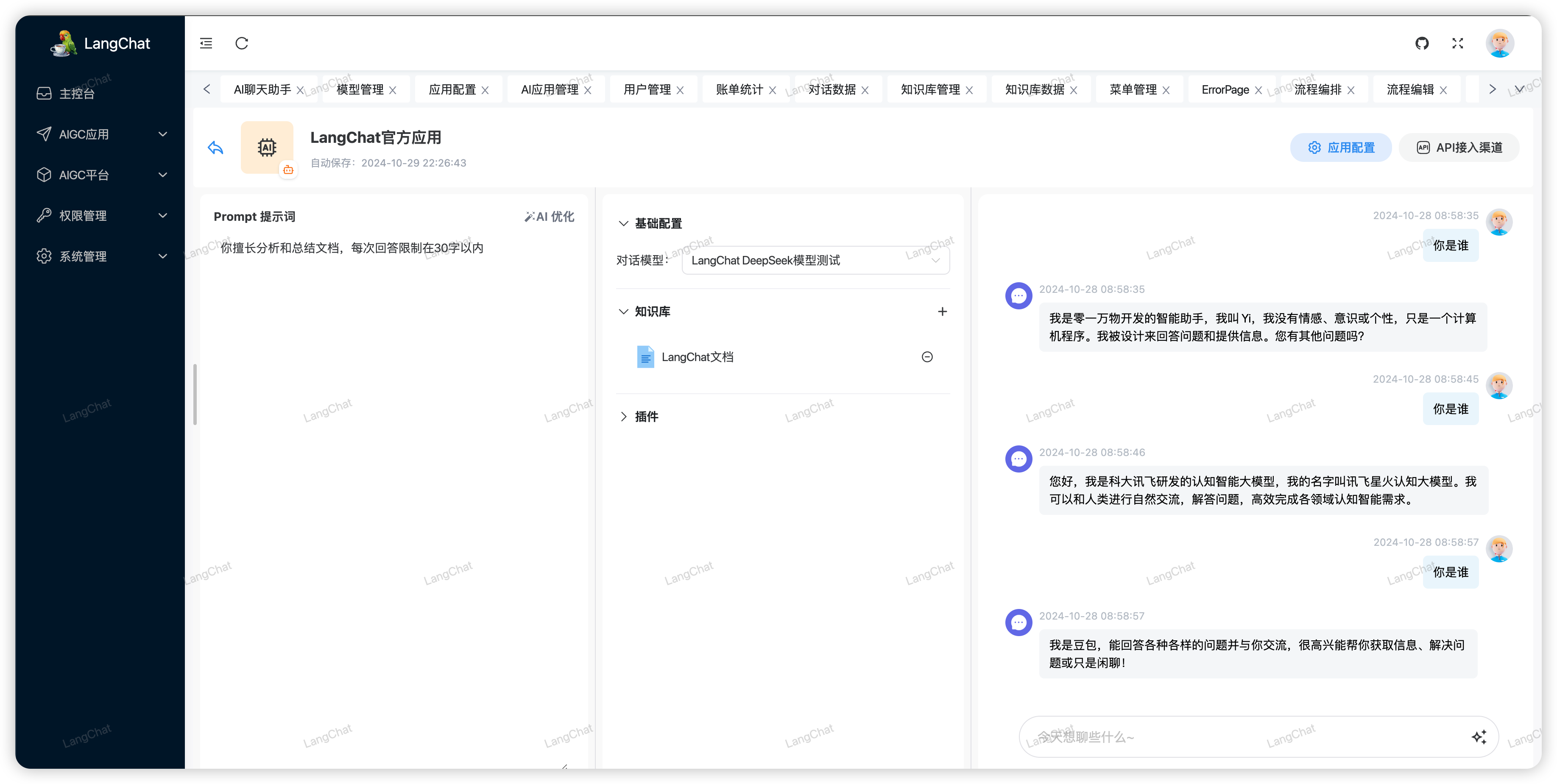Close the 账单统计 tab
Viewport: 1557px width, 784px height.
tap(772, 91)
